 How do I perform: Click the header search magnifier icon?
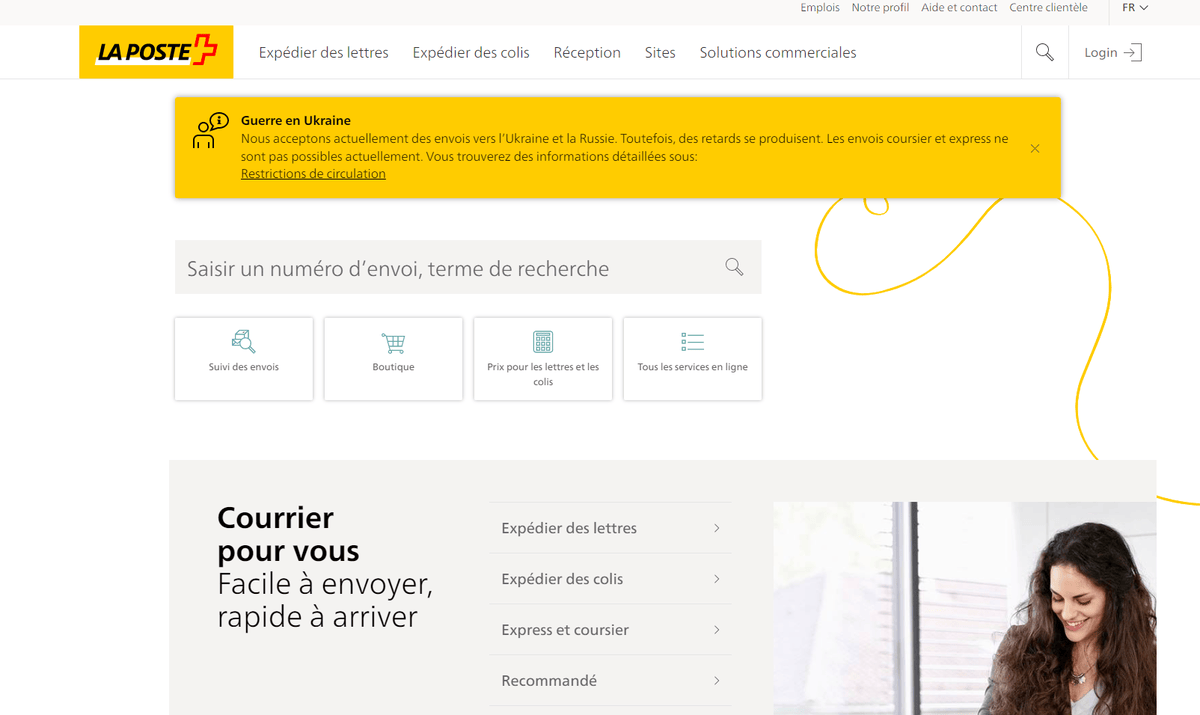[1044, 51]
